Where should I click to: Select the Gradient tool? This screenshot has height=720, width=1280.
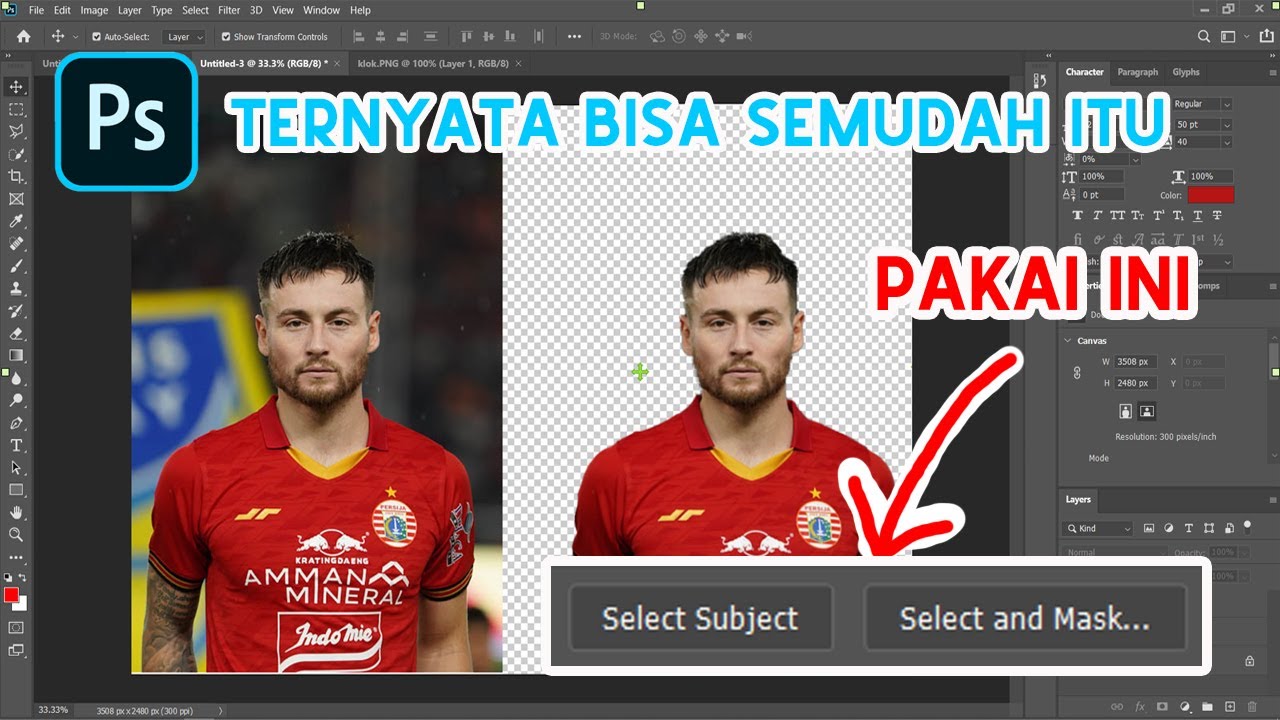point(16,355)
